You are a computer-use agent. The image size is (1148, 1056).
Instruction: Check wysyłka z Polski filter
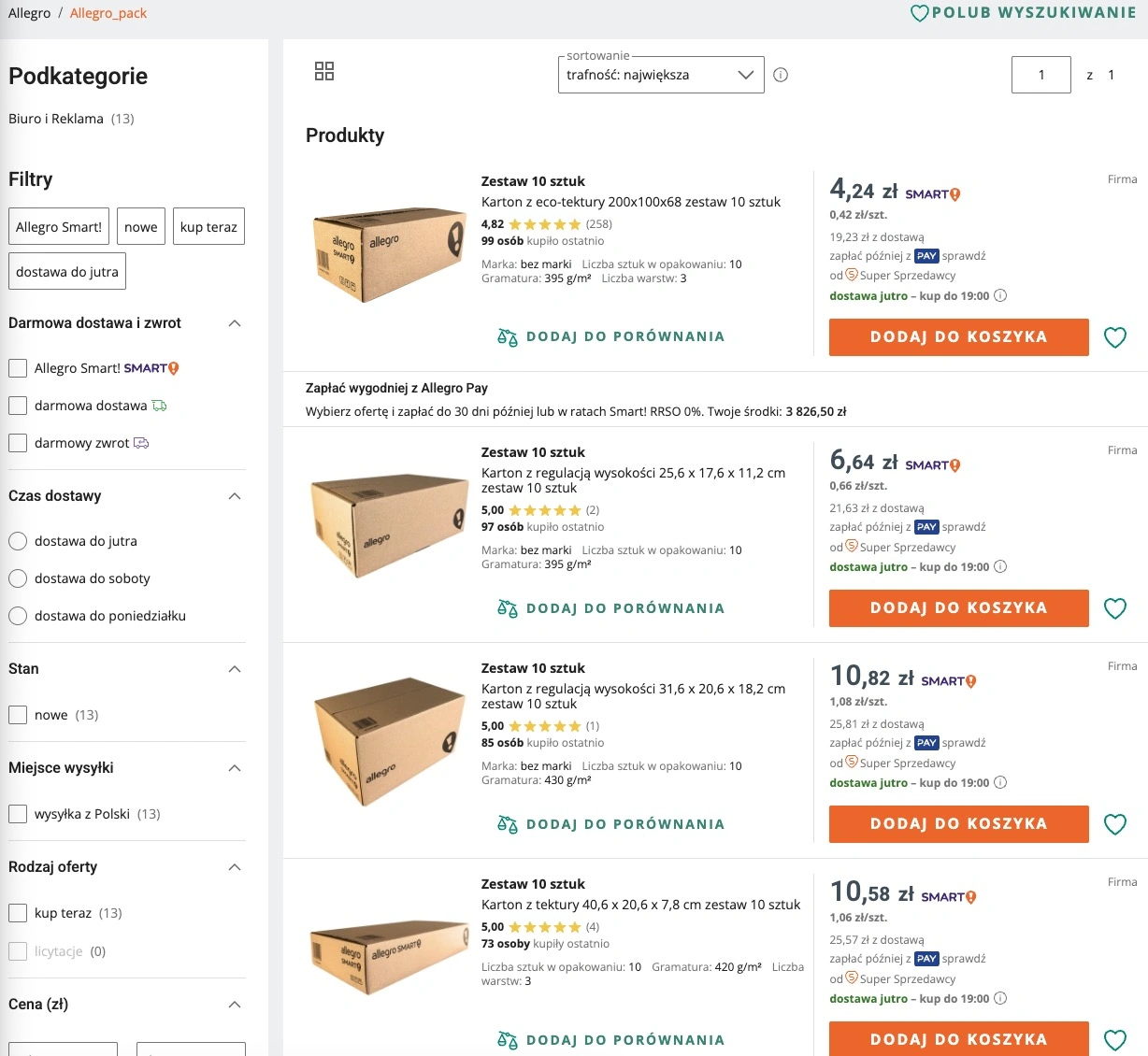click(17, 814)
